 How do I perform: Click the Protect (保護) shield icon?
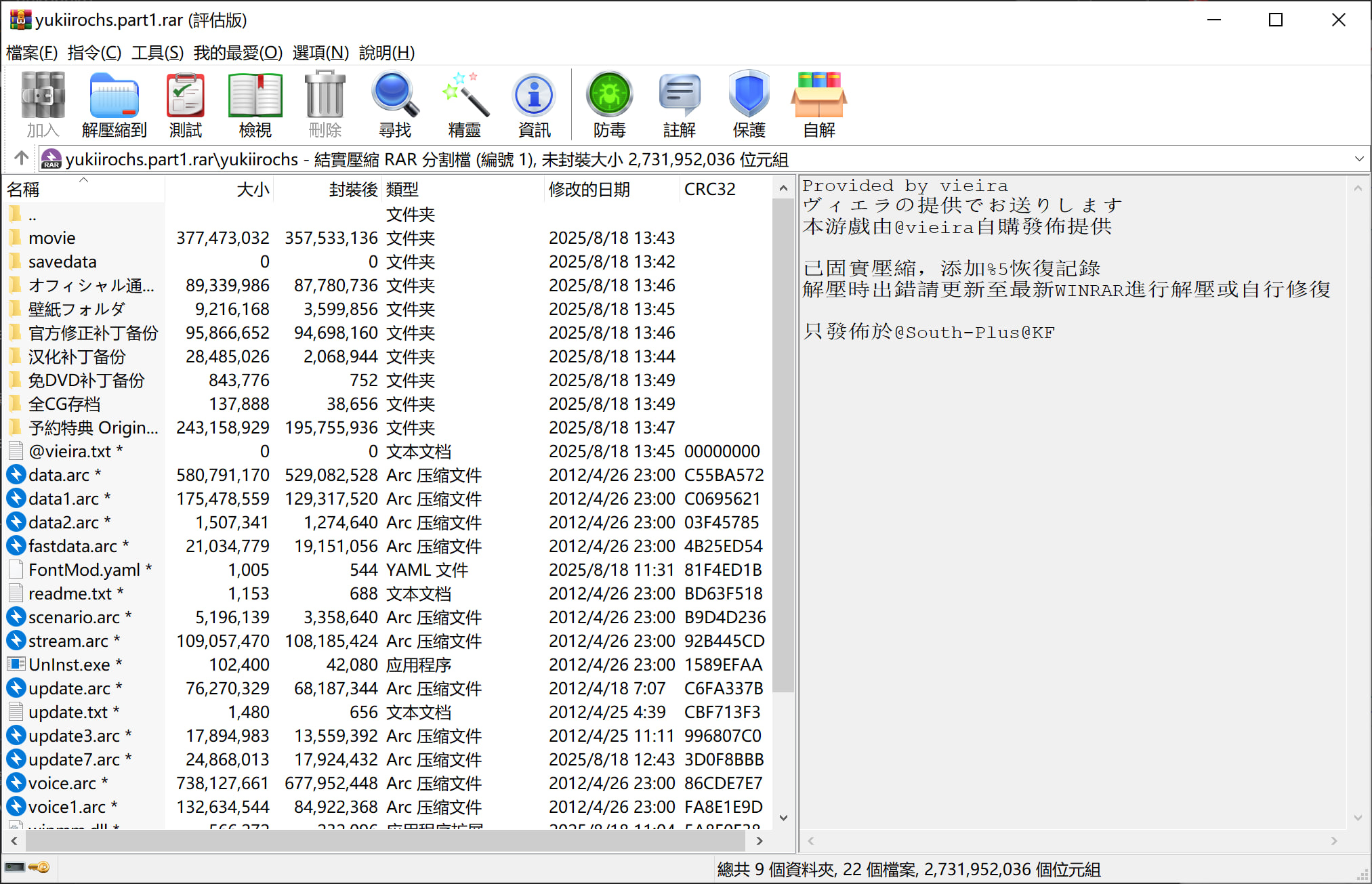pos(749,104)
